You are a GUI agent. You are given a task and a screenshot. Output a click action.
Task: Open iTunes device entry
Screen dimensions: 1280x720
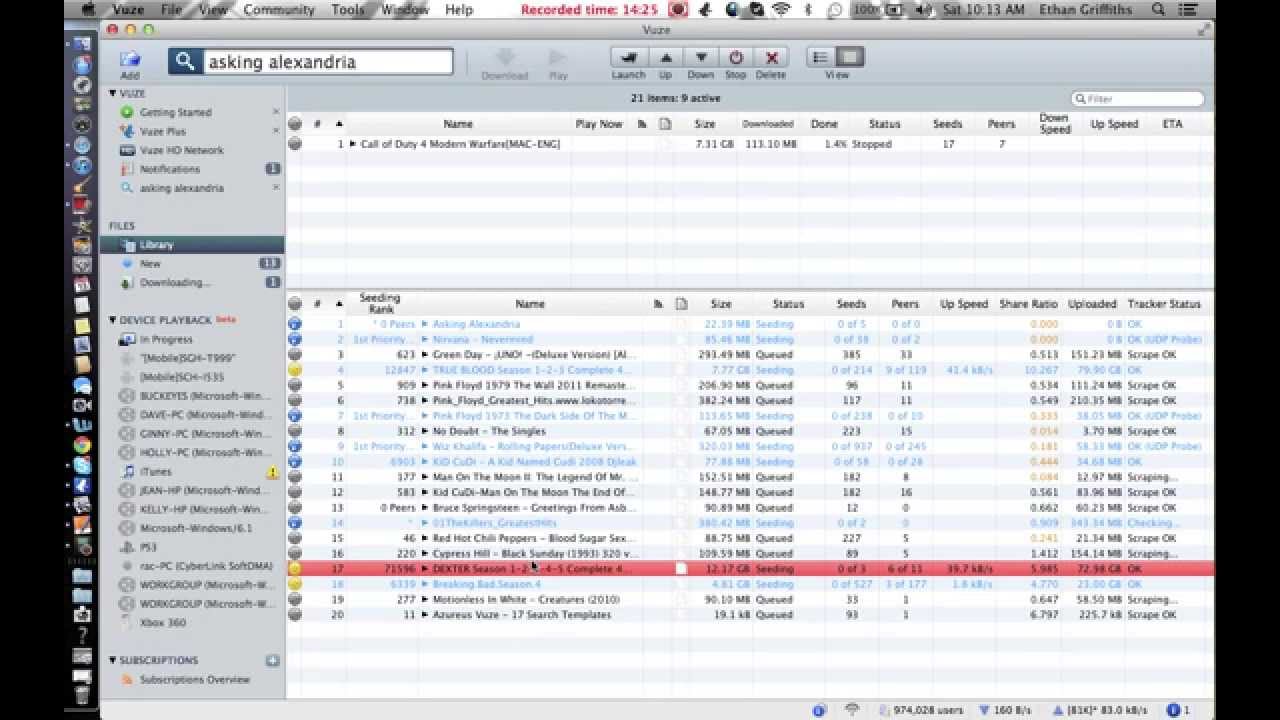click(155, 471)
